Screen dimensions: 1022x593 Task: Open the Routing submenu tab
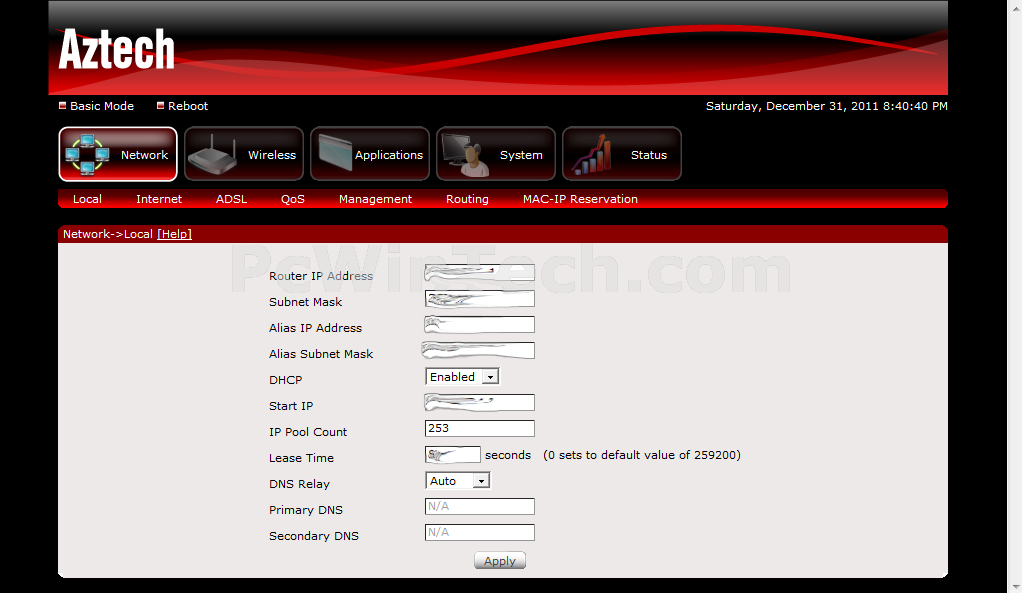pyautogui.click(x=467, y=199)
